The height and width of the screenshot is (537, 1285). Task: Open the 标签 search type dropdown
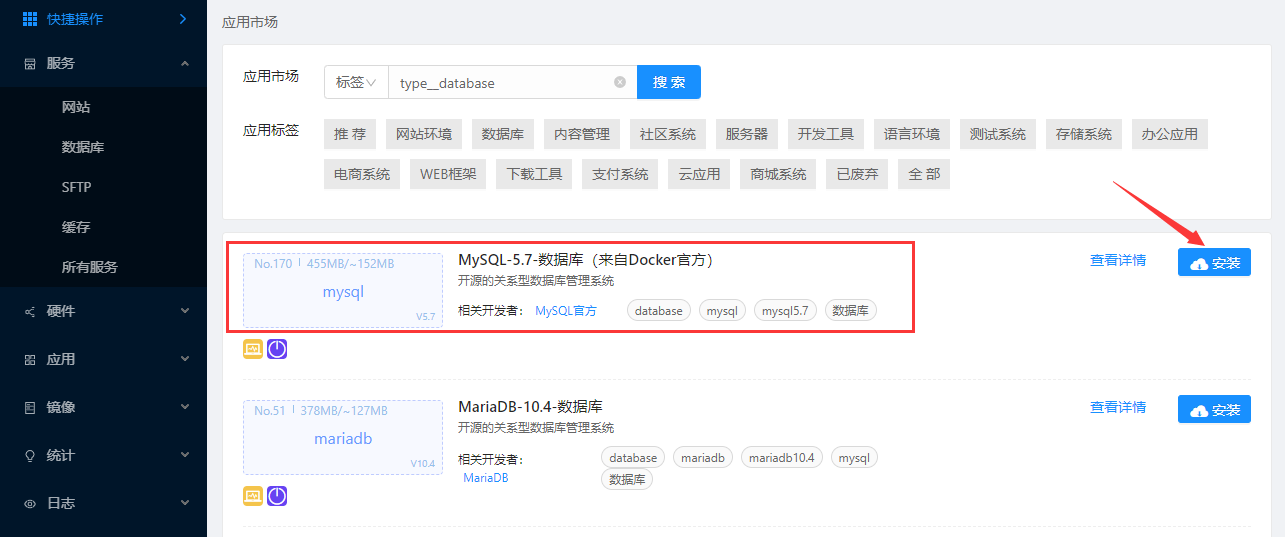click(356, 83)
